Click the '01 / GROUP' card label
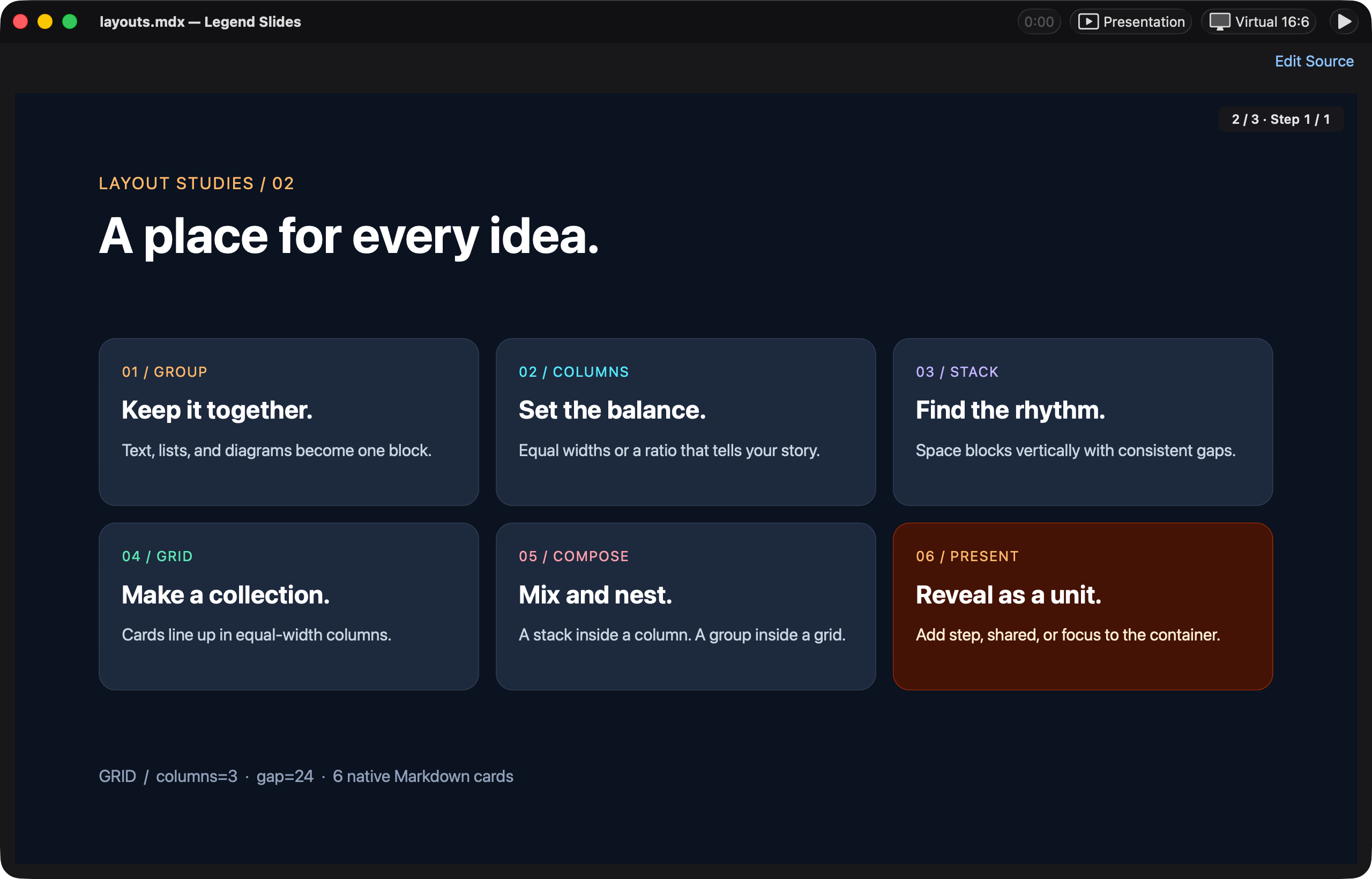 click(165, 371)
